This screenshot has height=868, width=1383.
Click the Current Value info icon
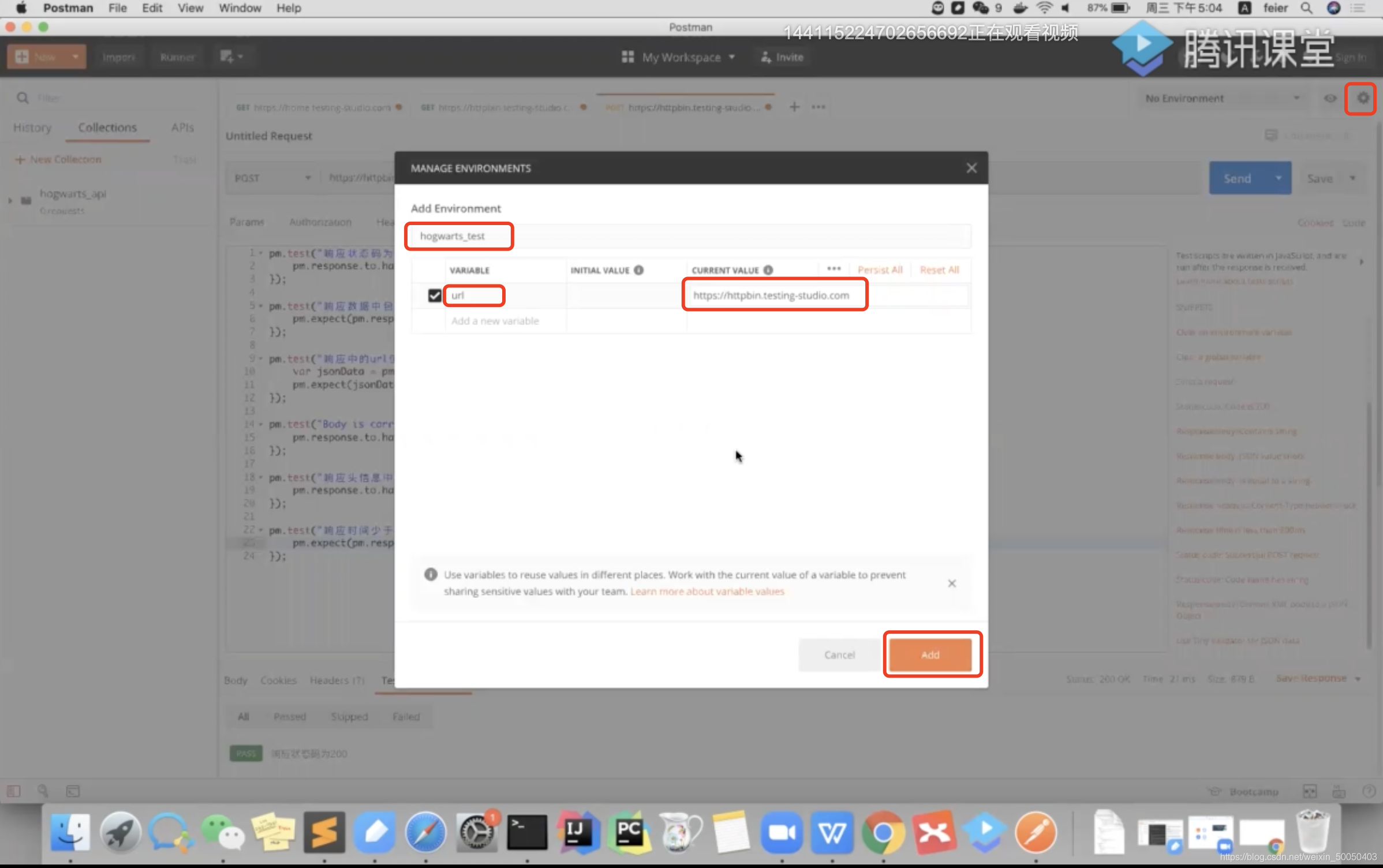[x=768, y=270]
